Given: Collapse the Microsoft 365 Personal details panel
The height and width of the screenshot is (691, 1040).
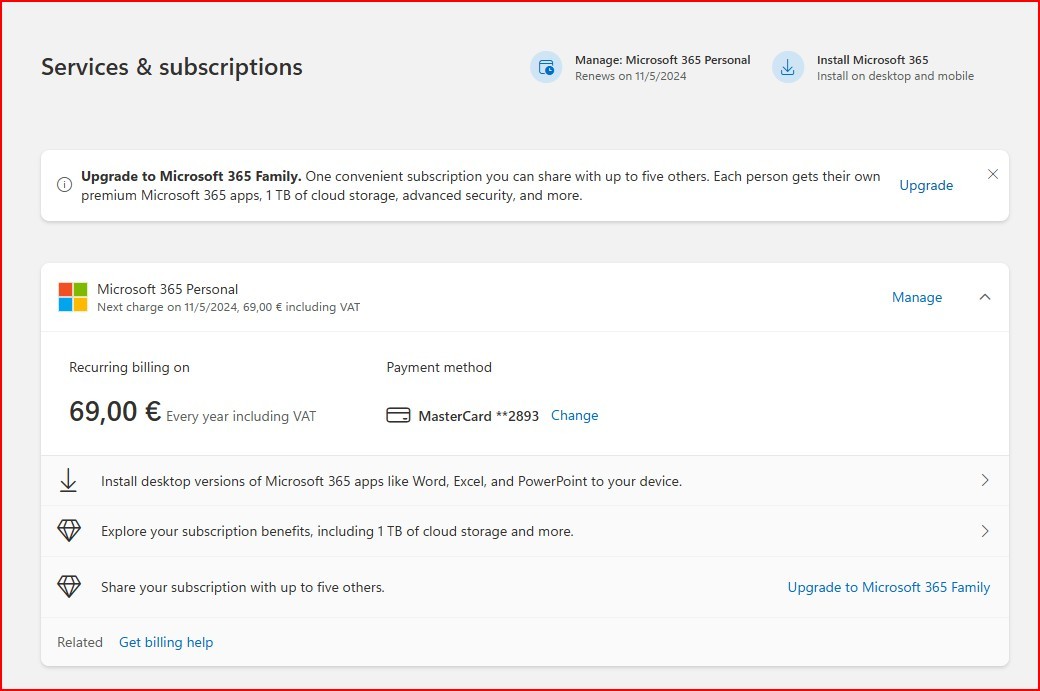Looking at the screenshot, I should [x=985, y=297].
